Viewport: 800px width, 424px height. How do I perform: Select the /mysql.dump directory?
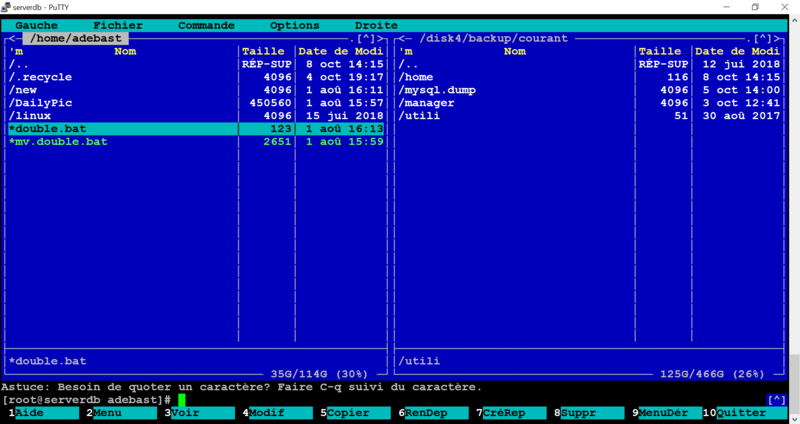[x=590, y=90]
